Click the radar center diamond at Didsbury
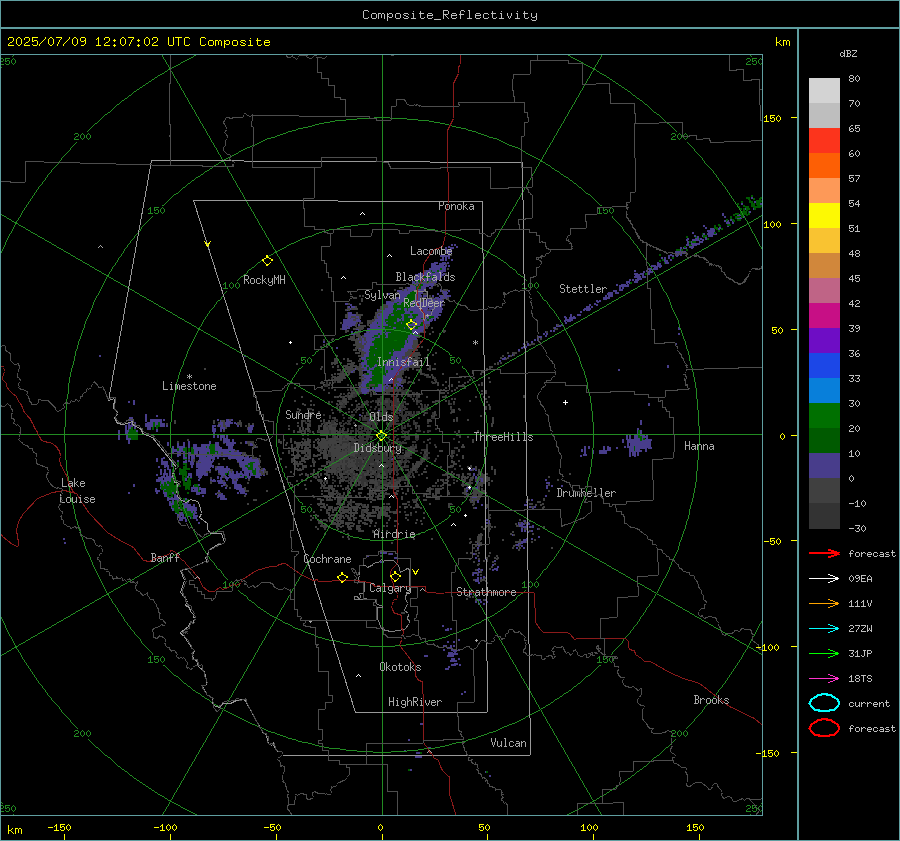 pyautogui.click(x=382, y=436)
